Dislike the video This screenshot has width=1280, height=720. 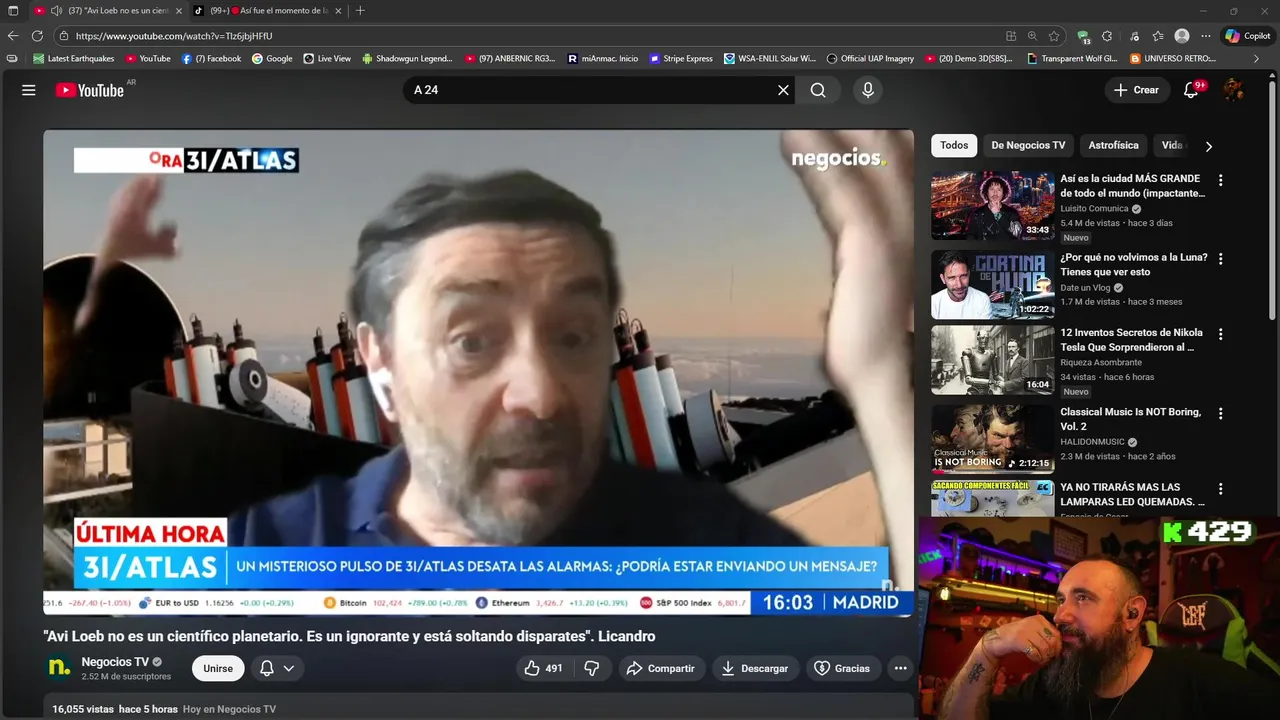point(591,668)
